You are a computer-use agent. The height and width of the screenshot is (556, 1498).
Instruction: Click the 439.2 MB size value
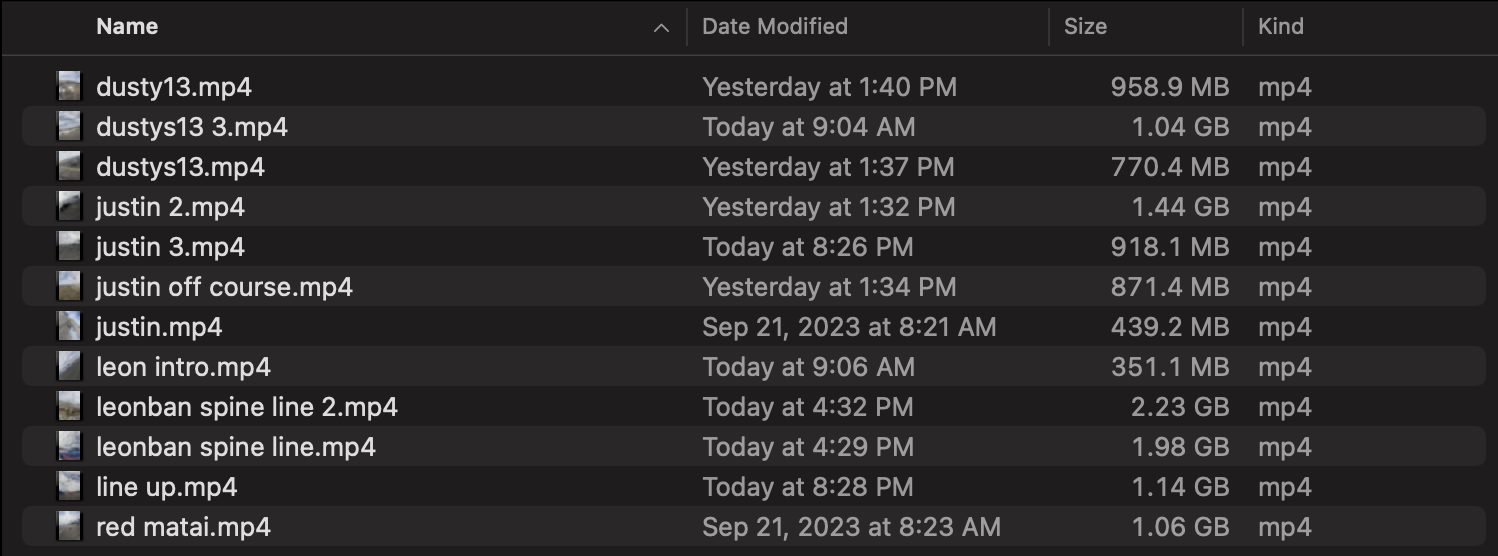click(1170, 327)
